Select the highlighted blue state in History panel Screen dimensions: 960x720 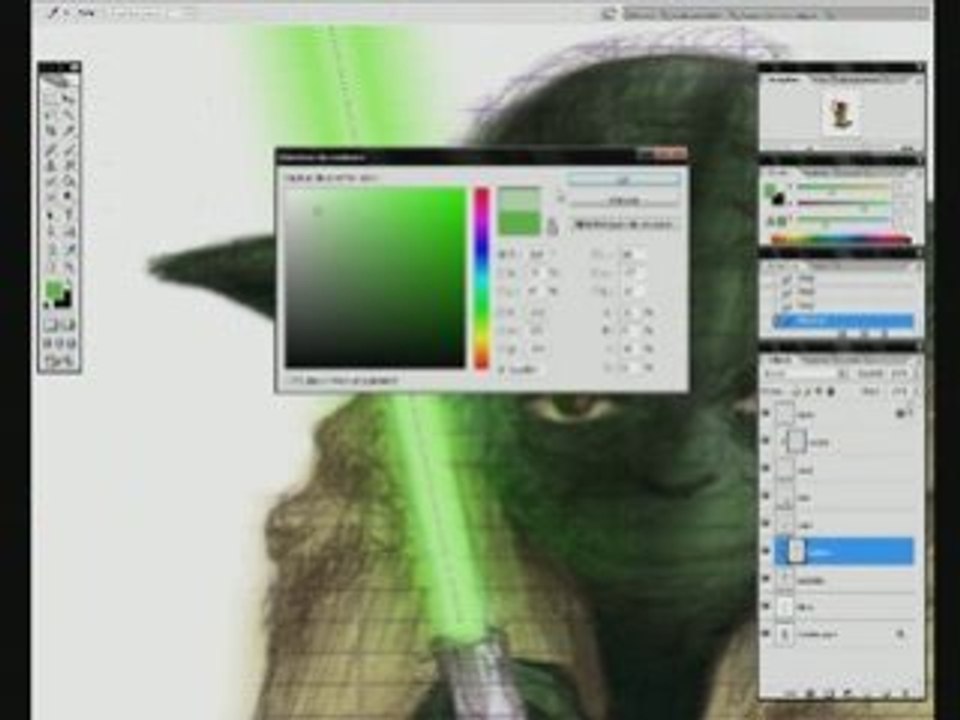pyautogui.click(x=844, y=320)
